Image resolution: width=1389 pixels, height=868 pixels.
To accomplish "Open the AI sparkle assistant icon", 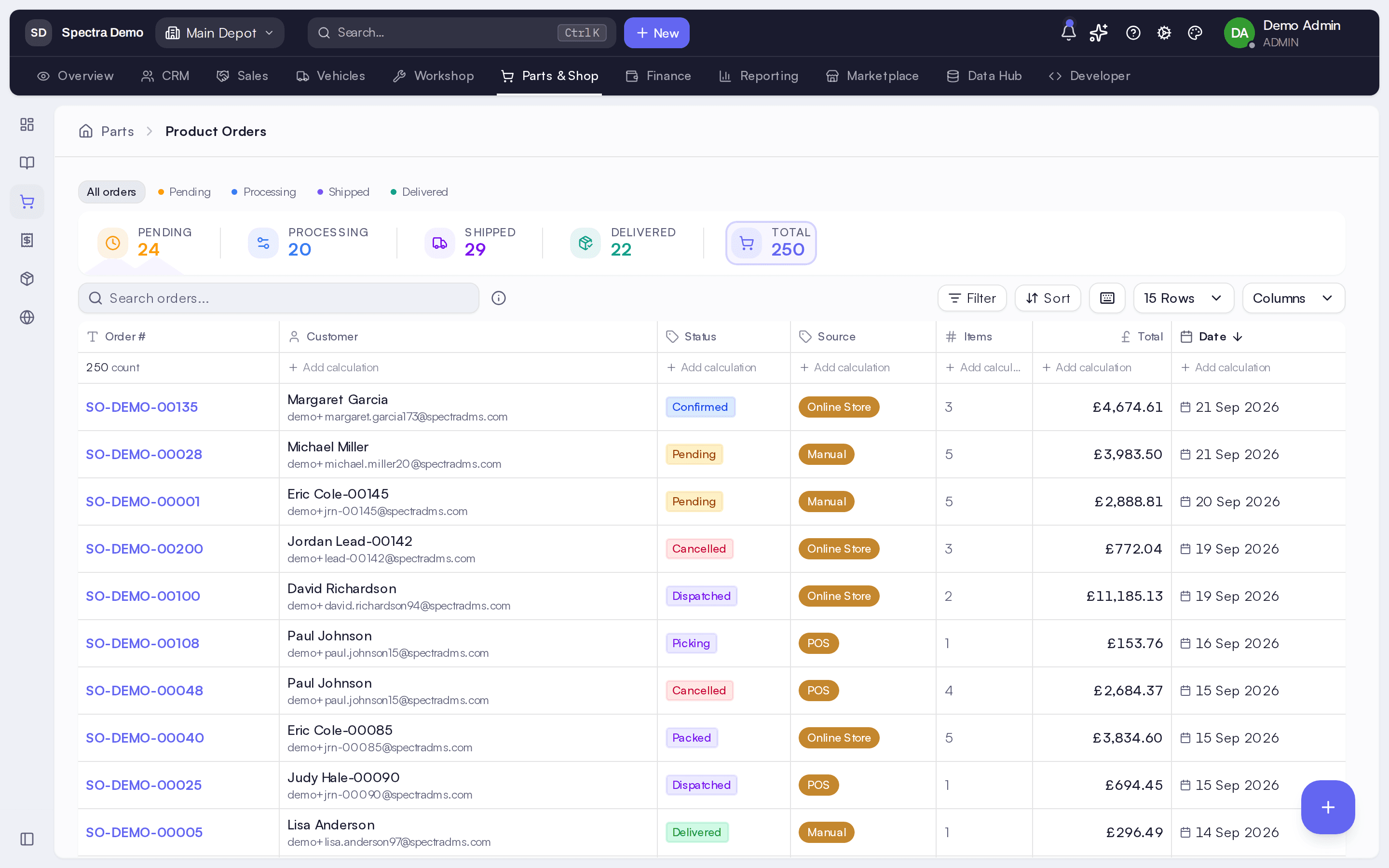I will [1099, 33].
